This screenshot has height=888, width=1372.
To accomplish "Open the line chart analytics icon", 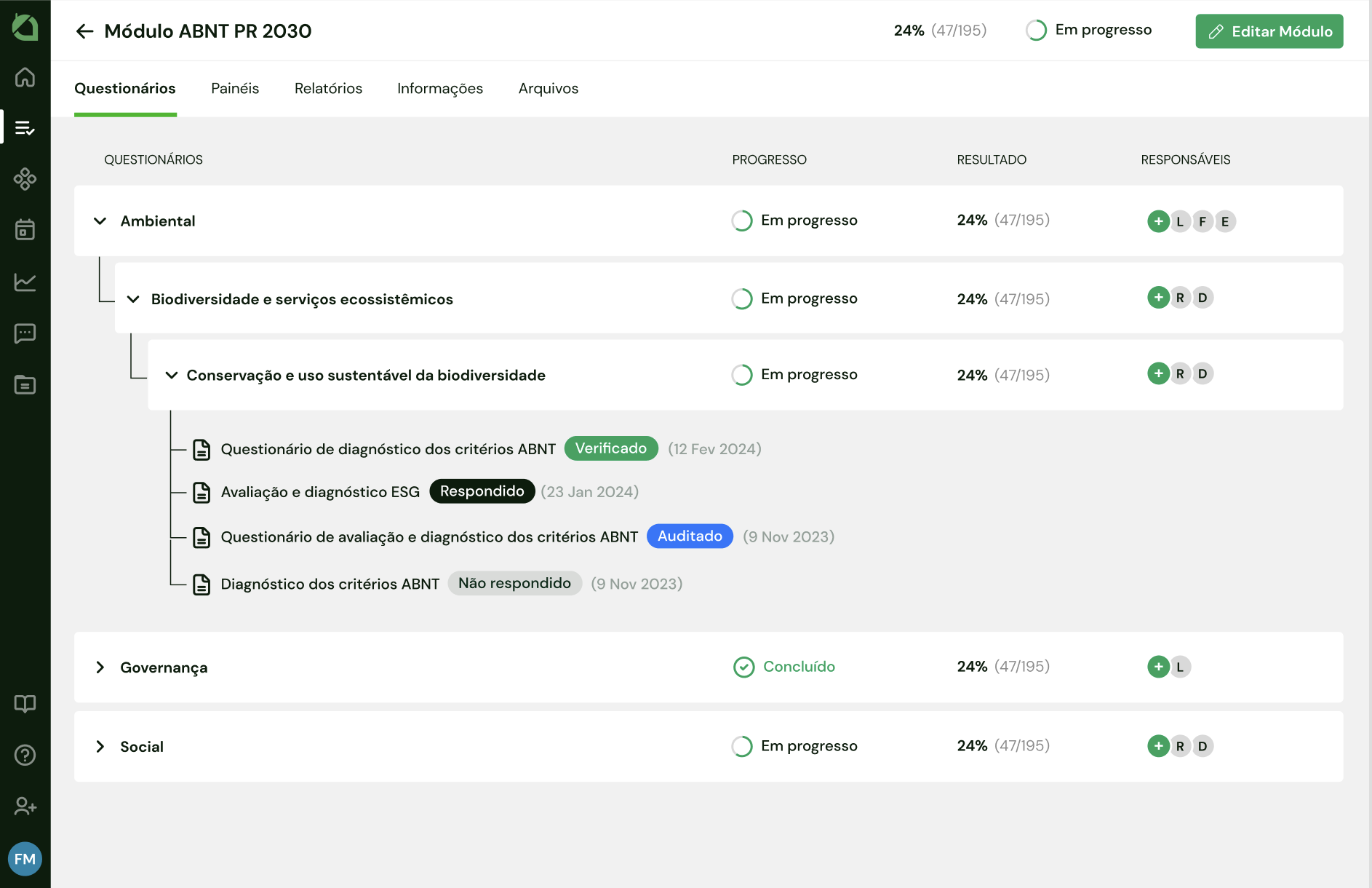I will click(x=25, y=282).
